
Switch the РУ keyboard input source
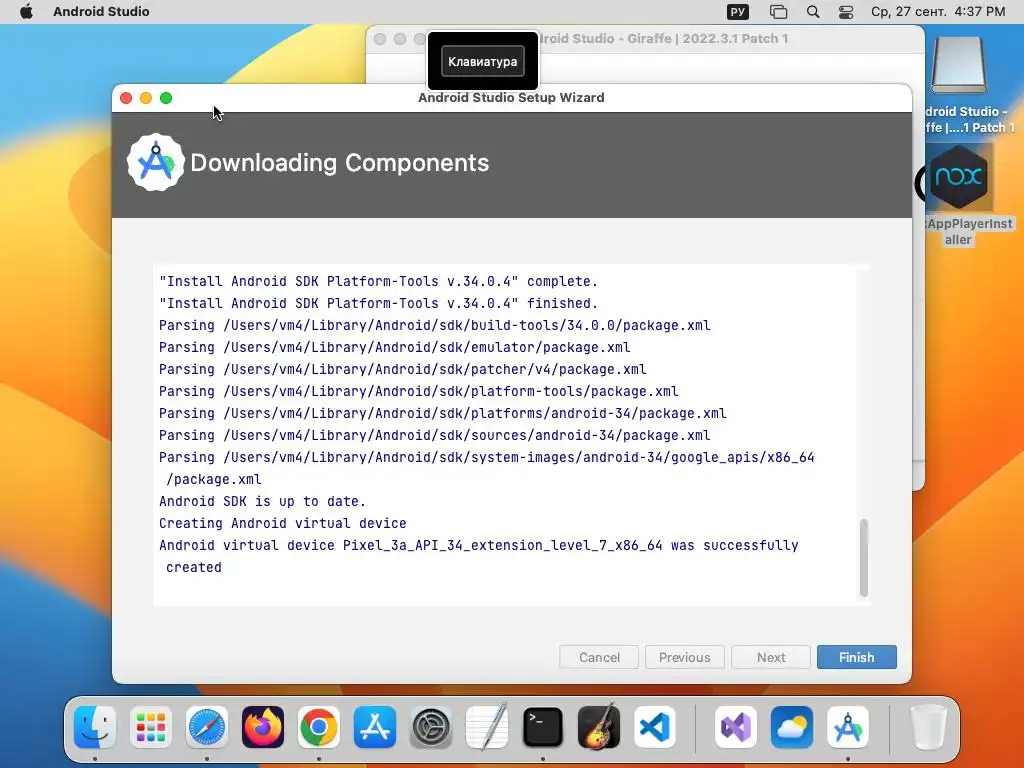[738, 12]
